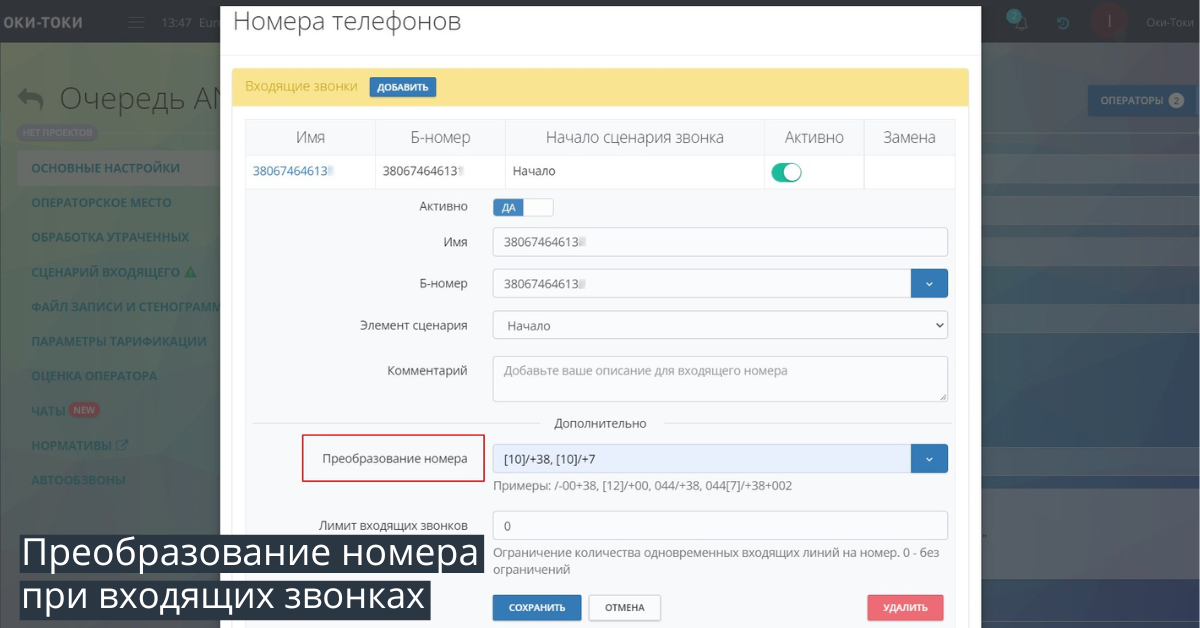Viewport: 1200px width, 628px height.
Task: Delete the number via УДАЛИТЬ
Action: click(905, 607)
